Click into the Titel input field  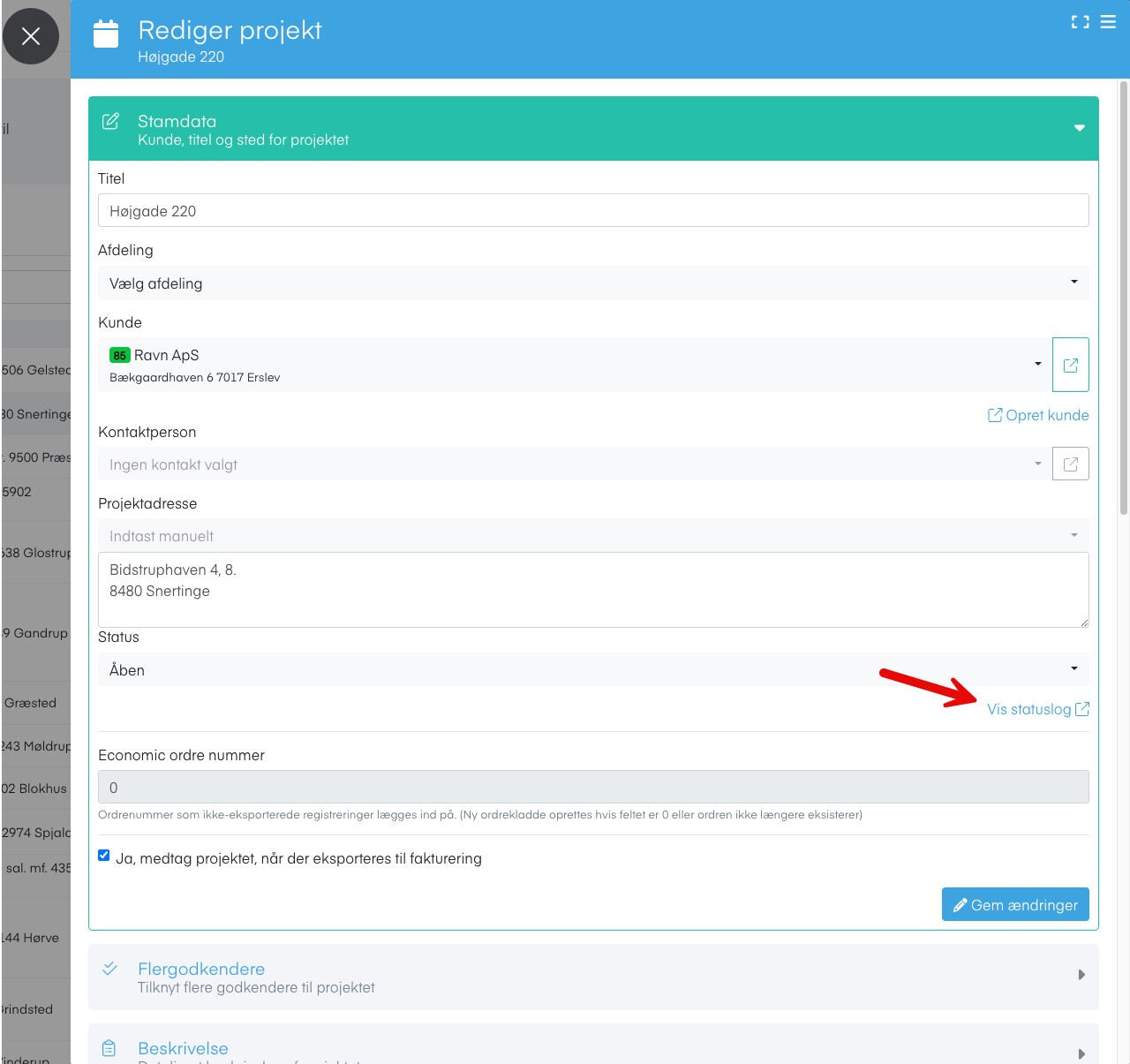click(x=591, y=211)
